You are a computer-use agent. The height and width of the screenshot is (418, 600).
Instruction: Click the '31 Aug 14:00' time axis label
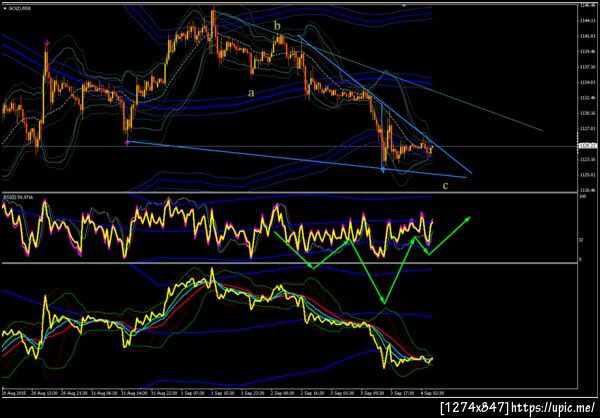[132, 393]
